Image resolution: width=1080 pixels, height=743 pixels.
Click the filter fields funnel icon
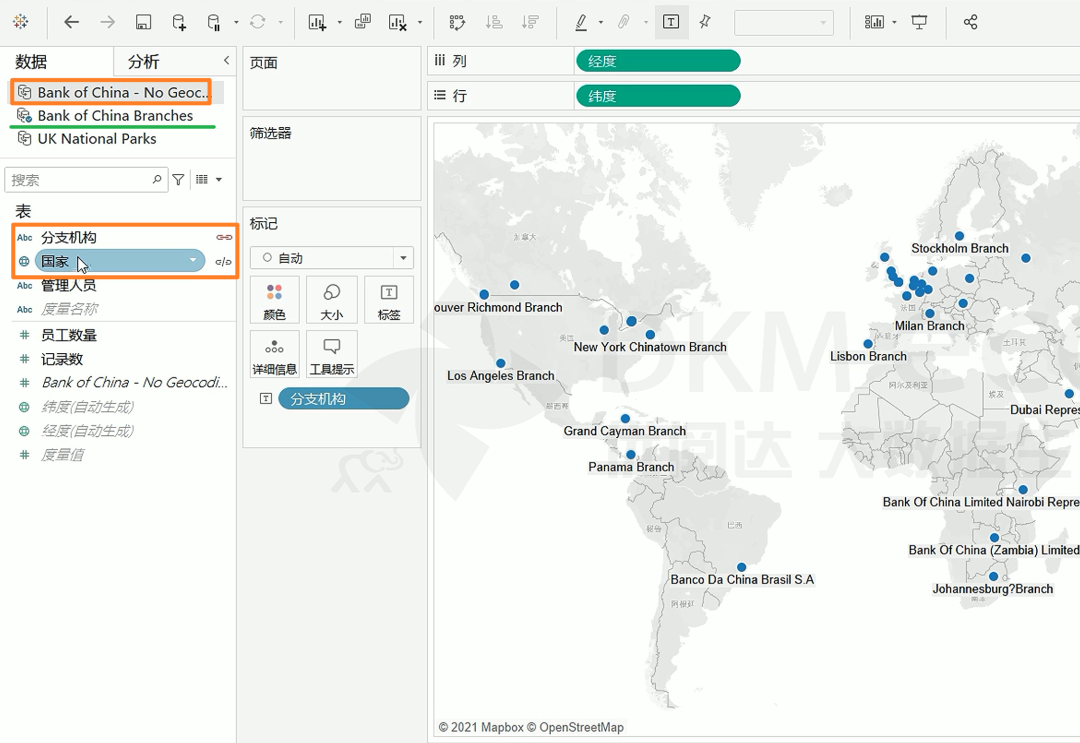pos(178,180)
